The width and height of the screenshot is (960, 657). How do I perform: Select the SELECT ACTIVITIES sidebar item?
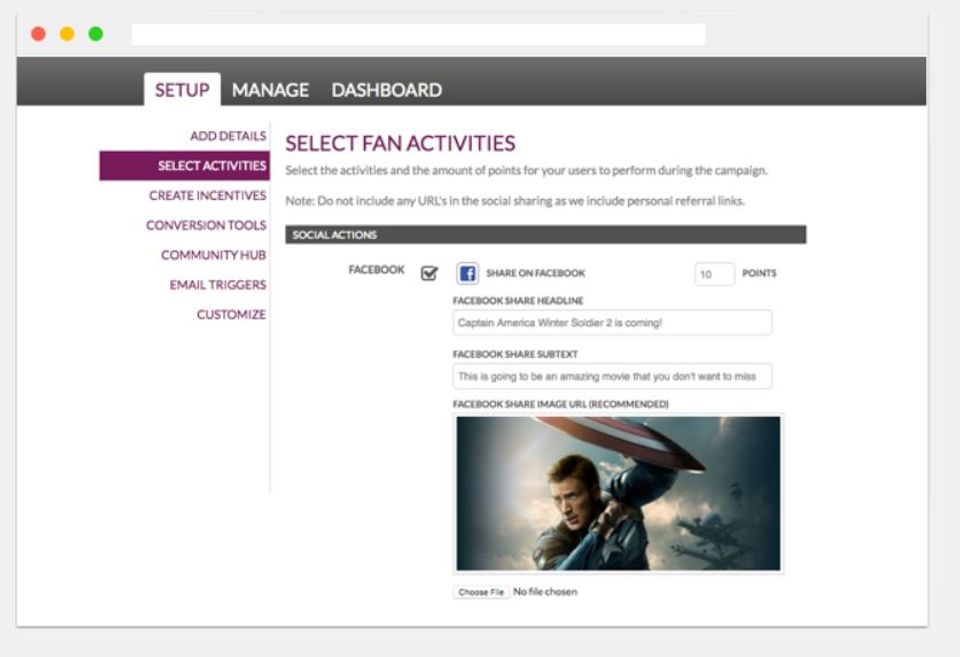click(184, 166)
